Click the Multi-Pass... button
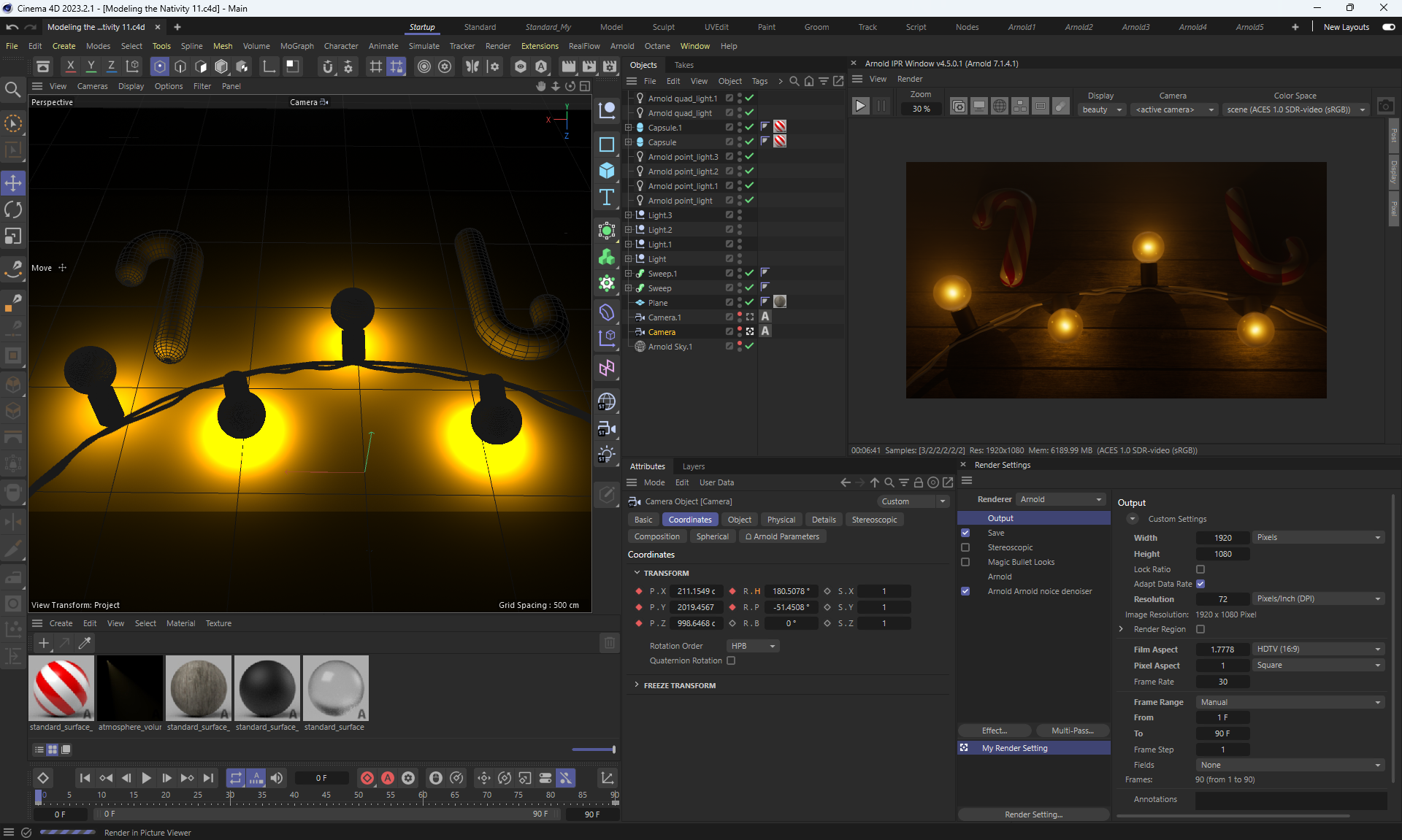This screenshot has height=840, width=1402. click(x=1072, y=731)
